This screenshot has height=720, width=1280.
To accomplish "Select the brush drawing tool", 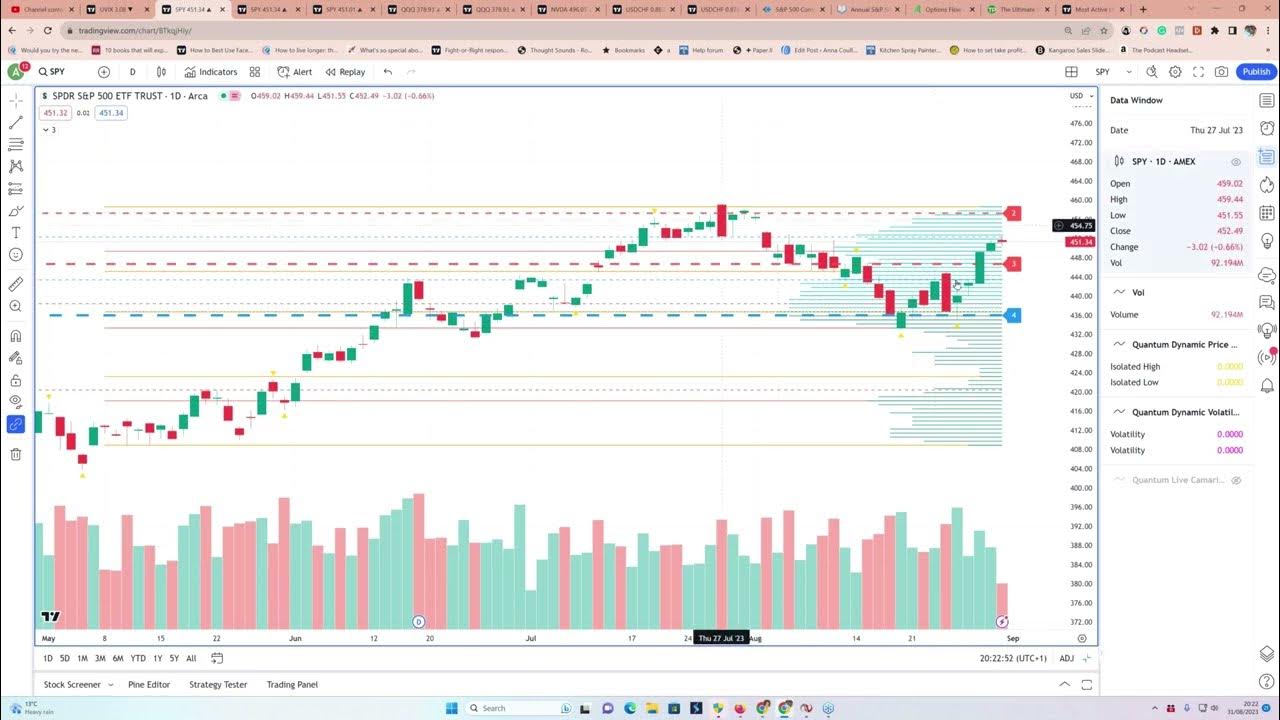I will tap(16, 210).
